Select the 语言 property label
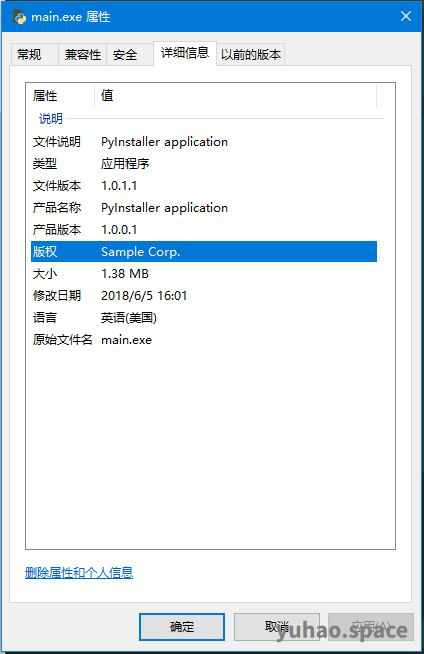Image resolution: width=424 pixels, height=654 pixels. tap(45, 318)
